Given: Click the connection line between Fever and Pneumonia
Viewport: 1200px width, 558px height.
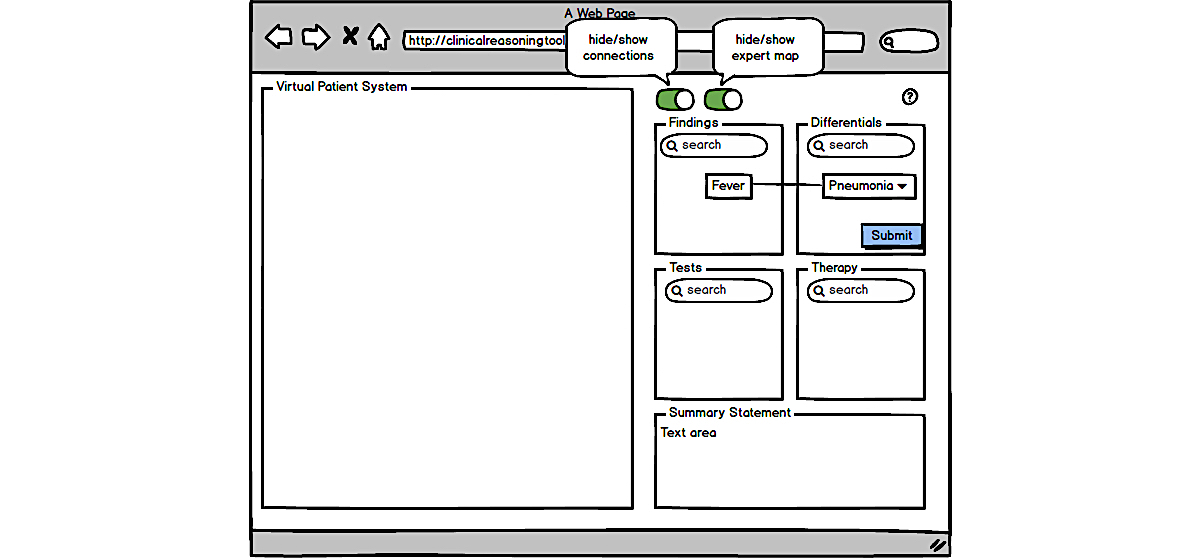Looking at the screenshot, I should coord(787,185).
